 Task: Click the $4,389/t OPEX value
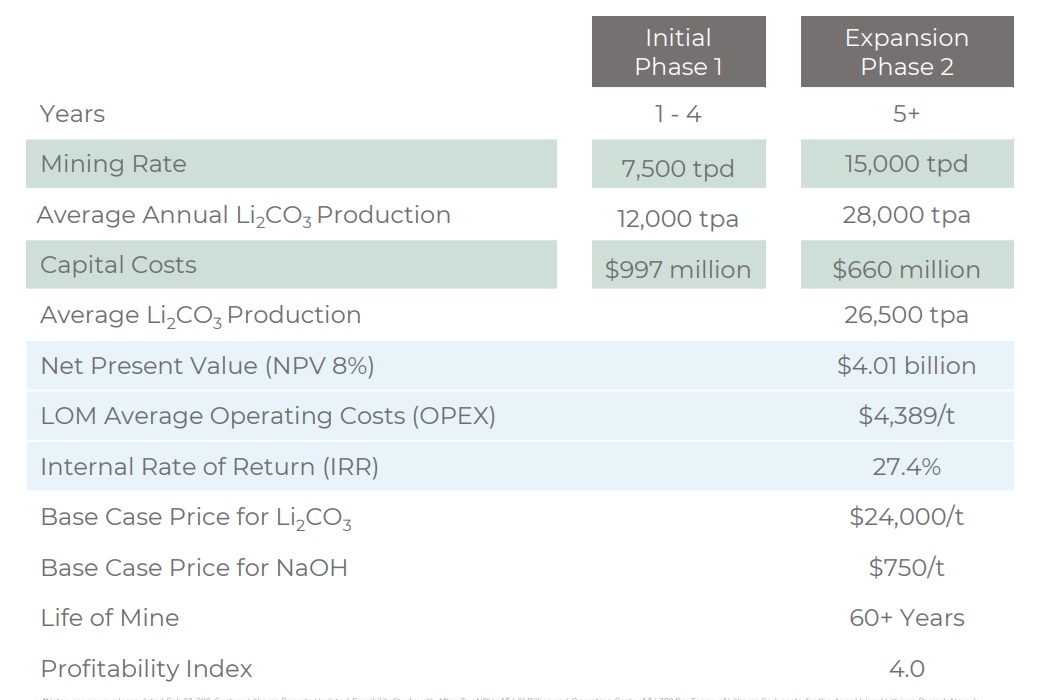pos(906,416)
